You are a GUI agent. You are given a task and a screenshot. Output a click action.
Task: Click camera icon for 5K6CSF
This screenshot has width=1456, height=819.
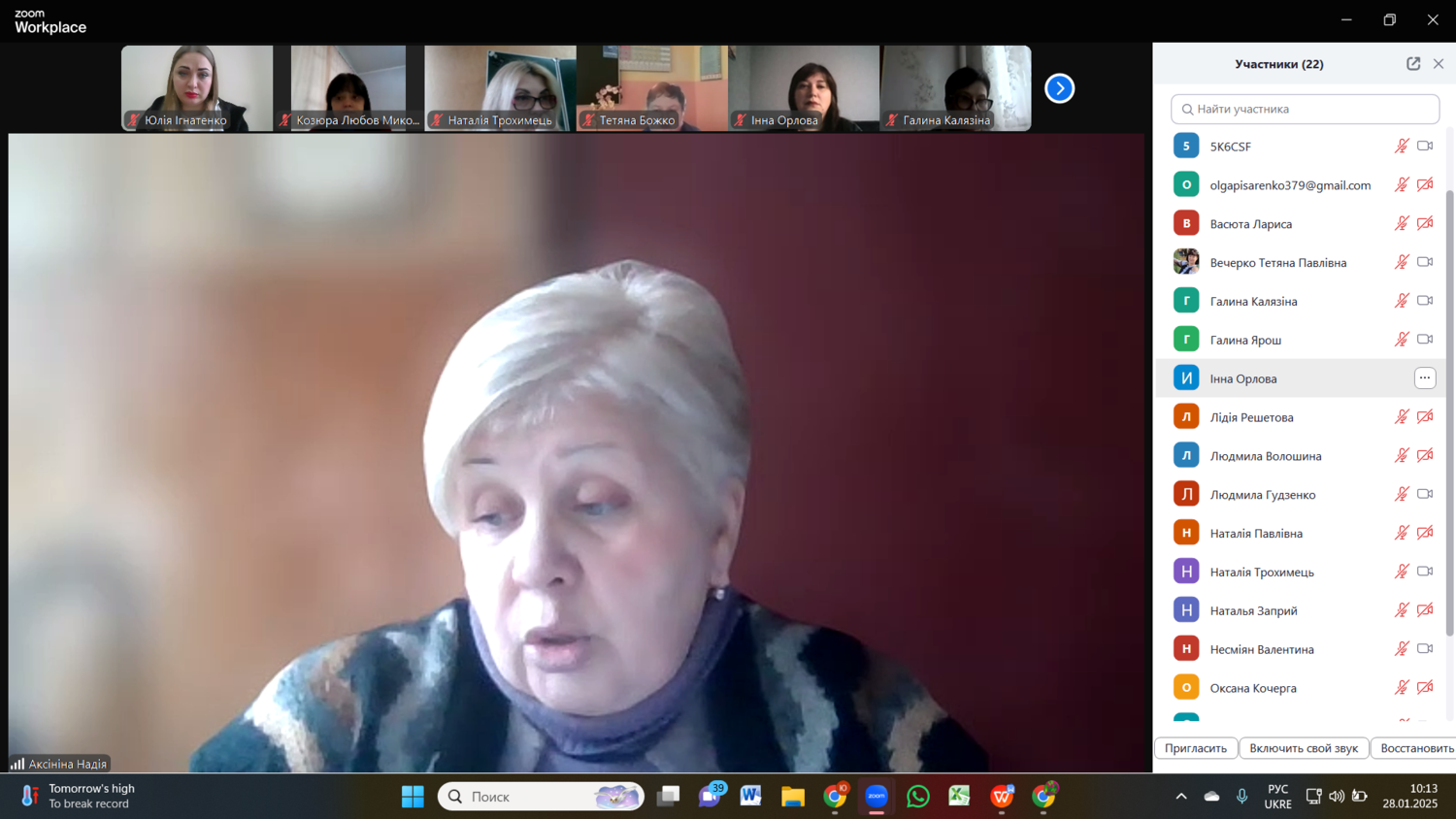pyautogui.click(x=1425, y=147)
